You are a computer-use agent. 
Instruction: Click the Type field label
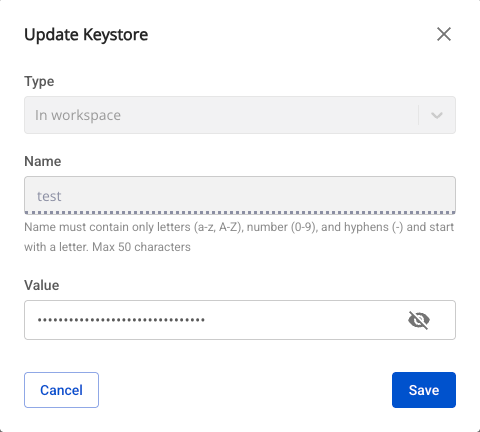point(39,82)
